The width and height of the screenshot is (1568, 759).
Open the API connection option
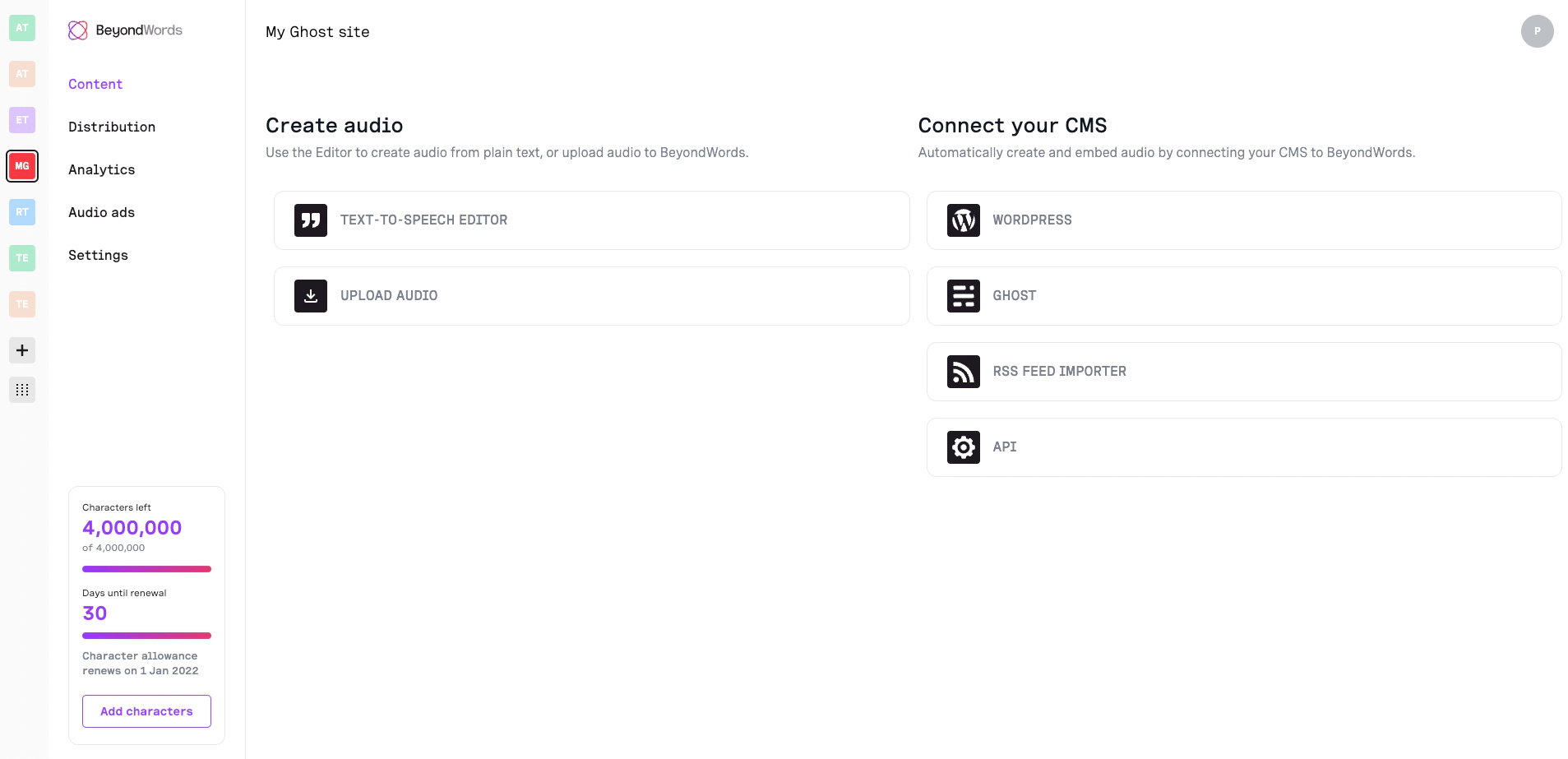pyautogui.click(x=1242, y=447)
